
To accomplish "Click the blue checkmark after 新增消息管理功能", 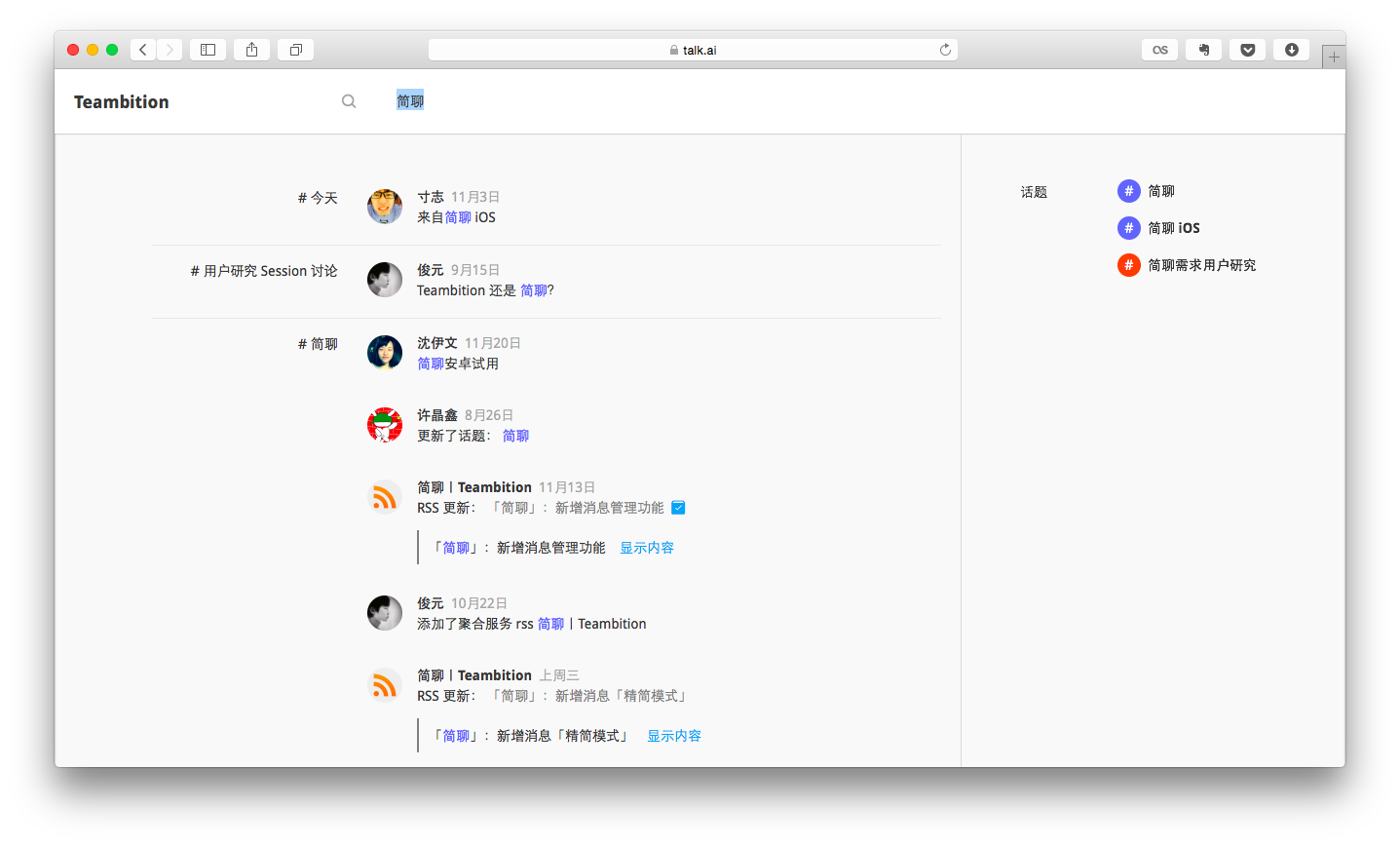I will [678, 508].
